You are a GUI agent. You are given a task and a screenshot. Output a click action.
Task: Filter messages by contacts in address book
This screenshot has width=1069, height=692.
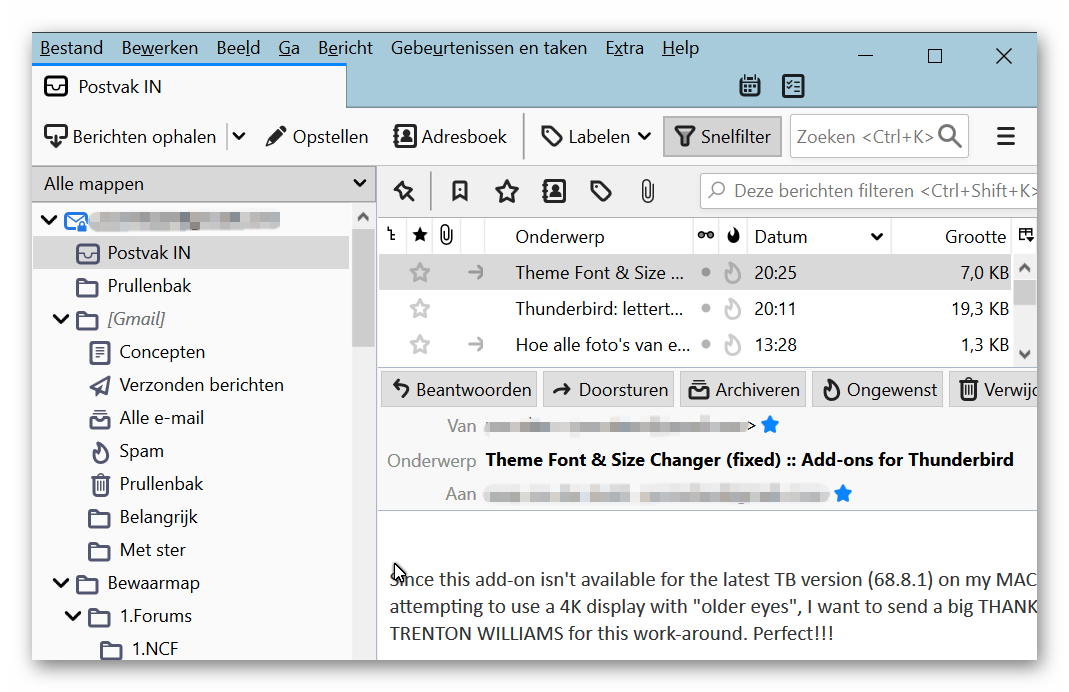[554, 192]
